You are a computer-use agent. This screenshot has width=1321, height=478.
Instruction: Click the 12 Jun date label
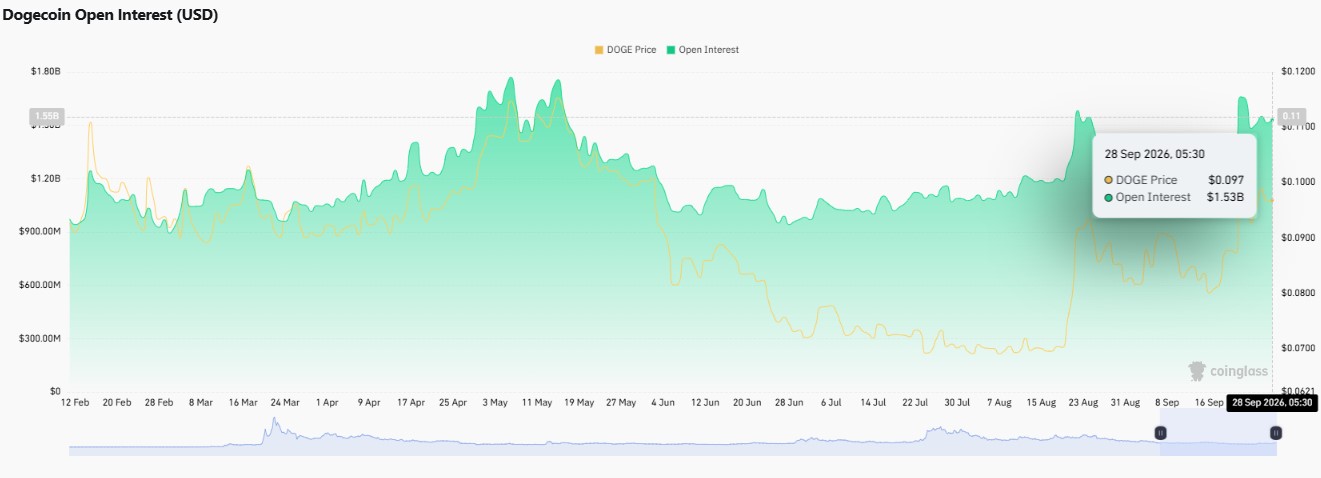[x=705, y=402]
